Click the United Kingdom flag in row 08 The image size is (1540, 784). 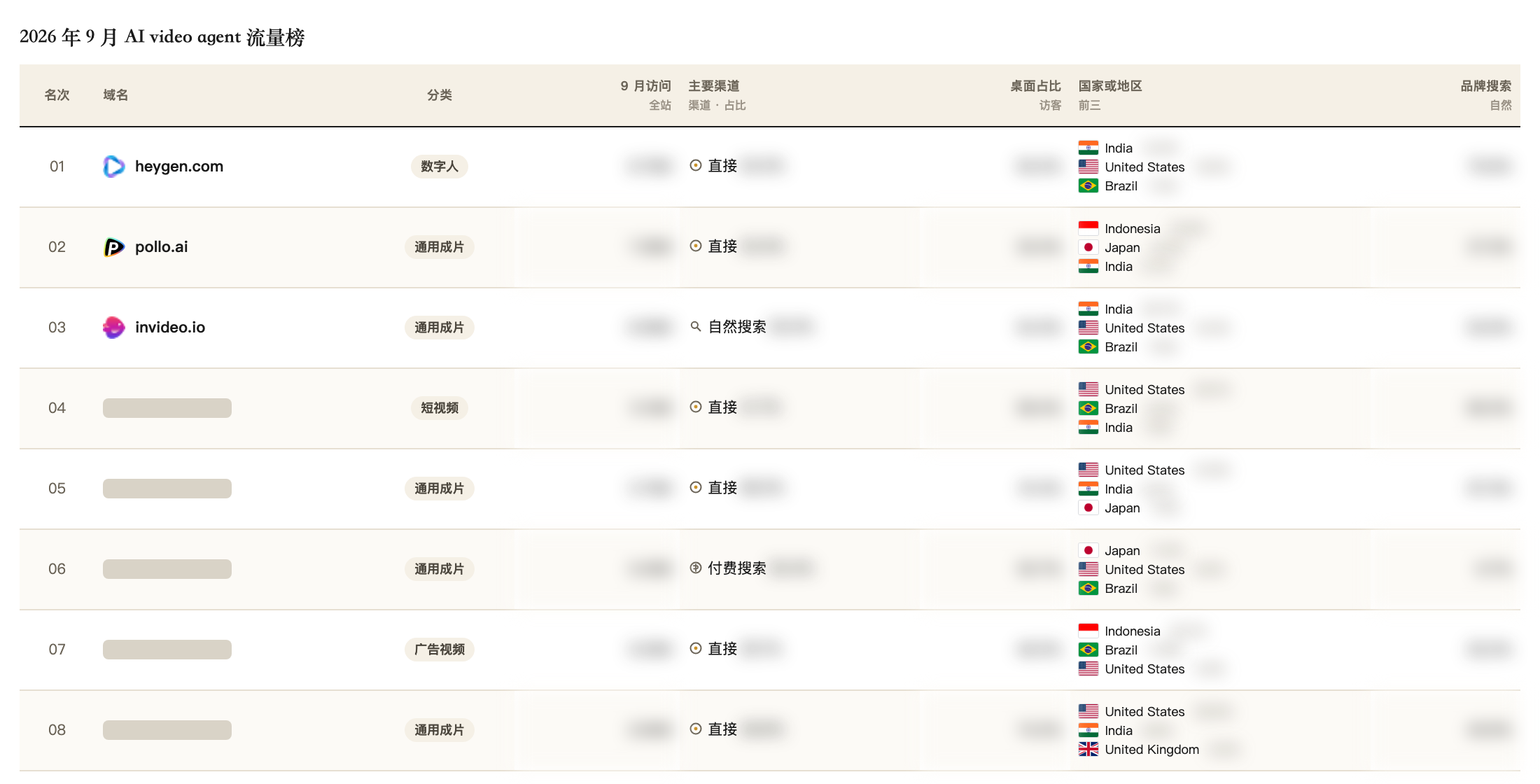click(1088, 750)
